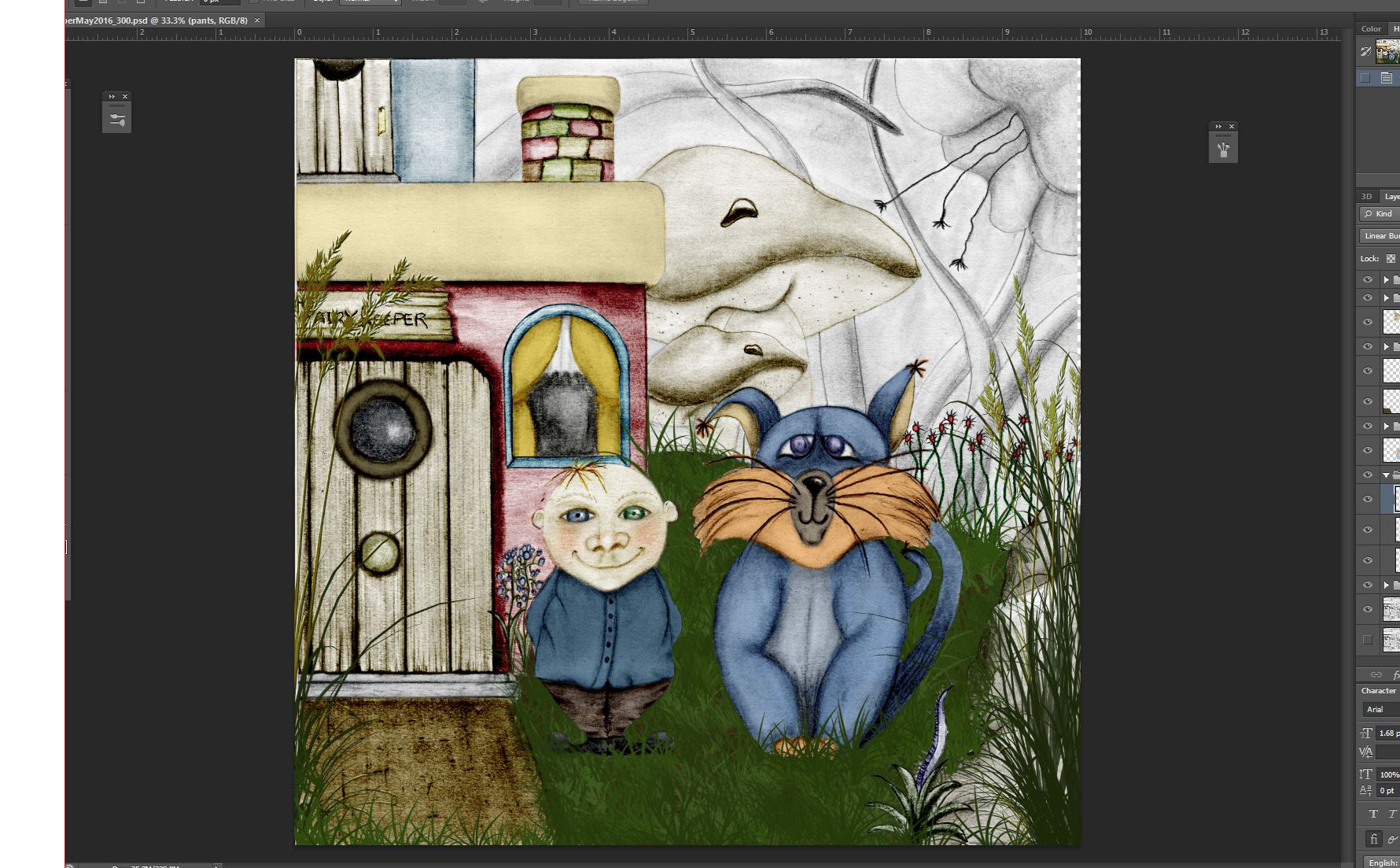Click the history snapshot thumbnail
Screen dimensions: 1400x868
click(1387, 52)
